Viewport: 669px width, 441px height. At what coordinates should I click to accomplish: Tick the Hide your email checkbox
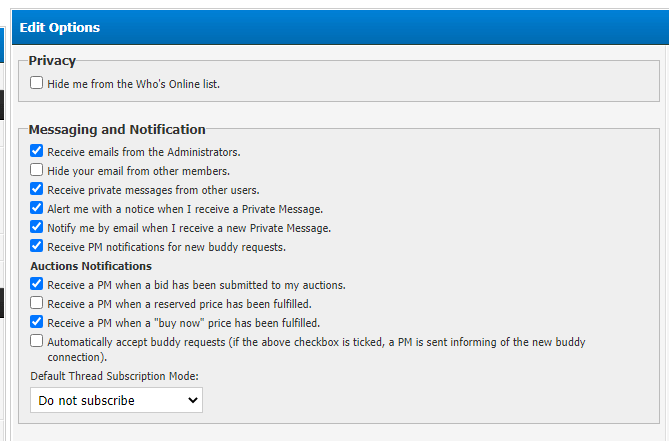tap(37, 171)
